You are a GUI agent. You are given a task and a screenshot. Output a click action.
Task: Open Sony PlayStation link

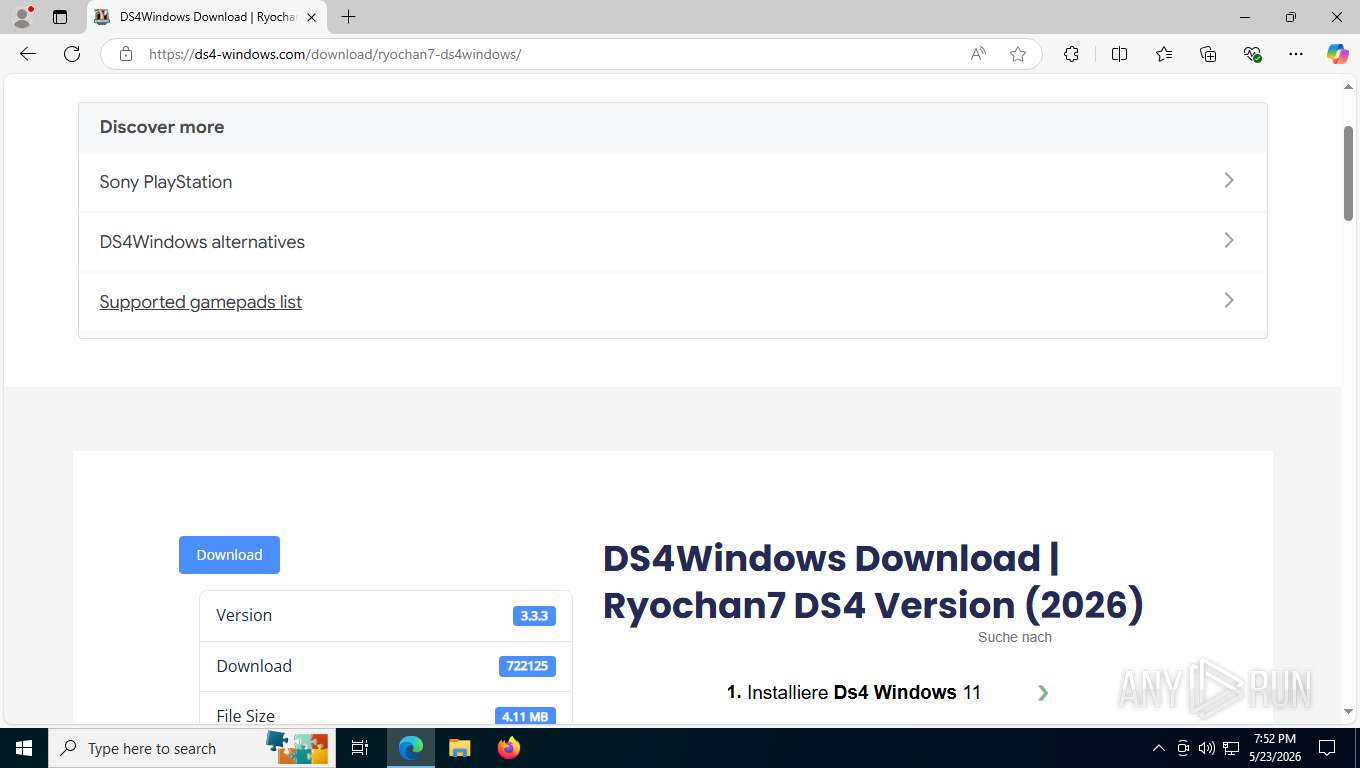166,182
